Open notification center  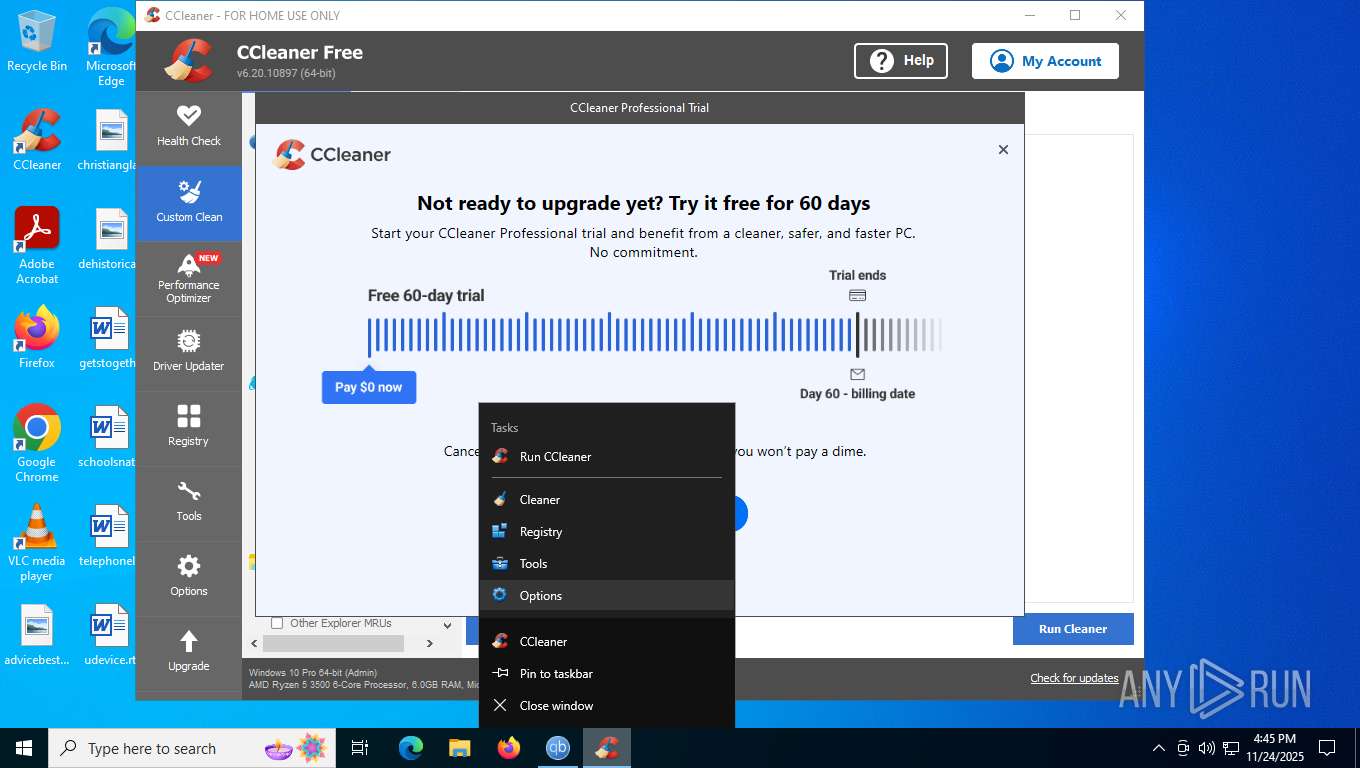(1327, 748)
